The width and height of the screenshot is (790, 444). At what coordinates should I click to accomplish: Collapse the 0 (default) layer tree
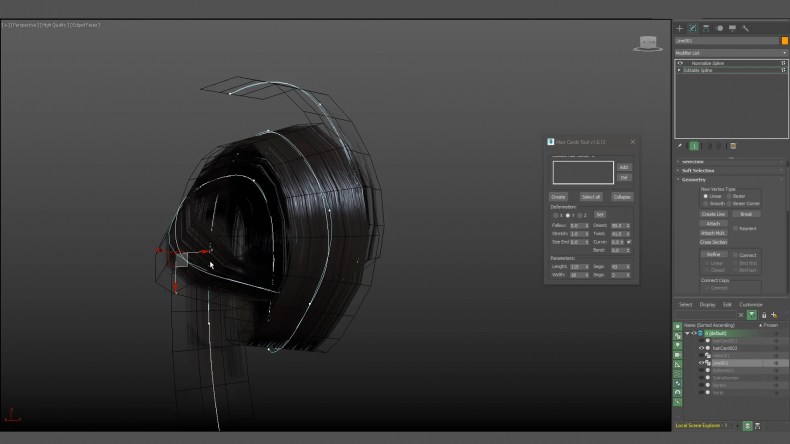click(687, 333)
